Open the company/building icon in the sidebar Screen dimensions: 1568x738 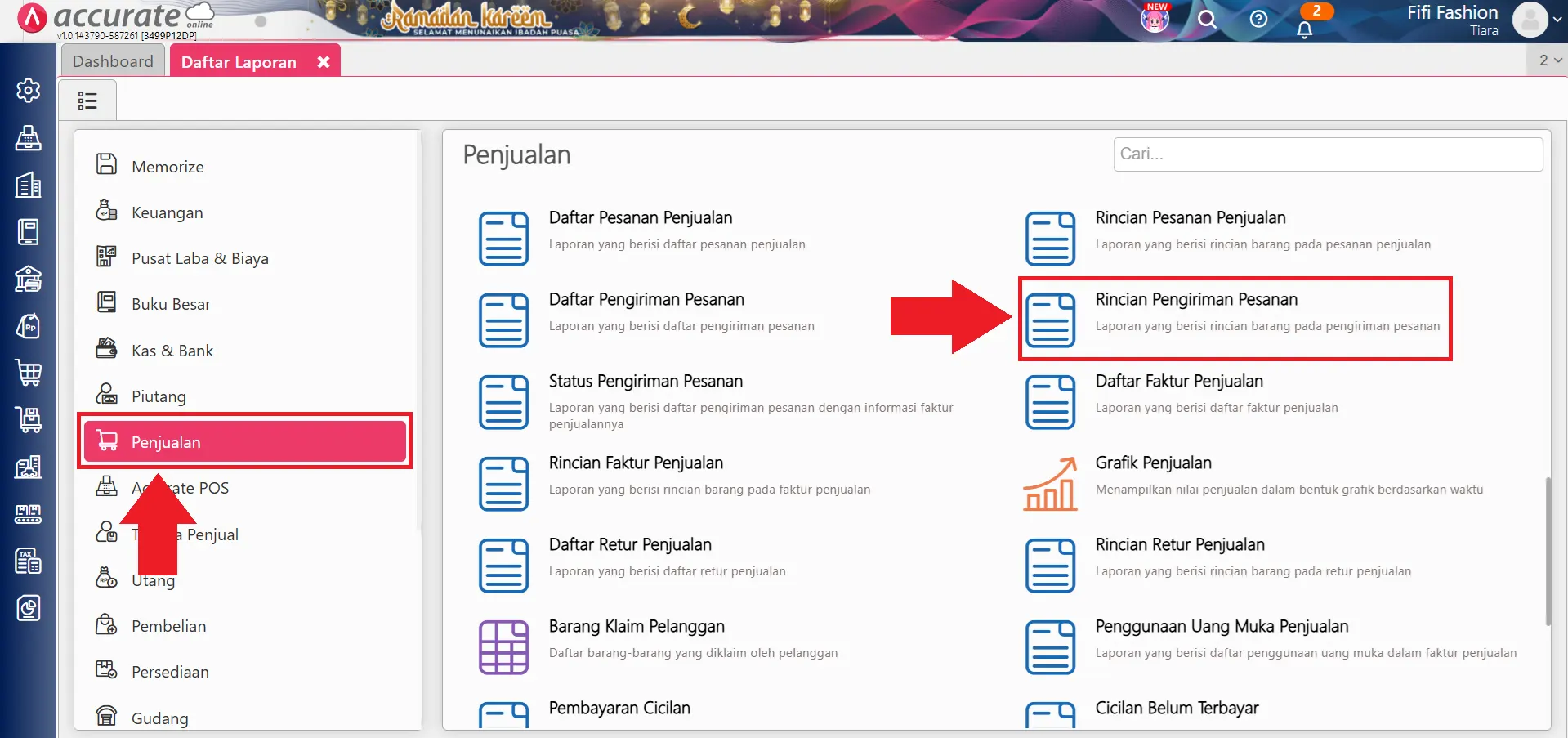(x=29, y=186)
